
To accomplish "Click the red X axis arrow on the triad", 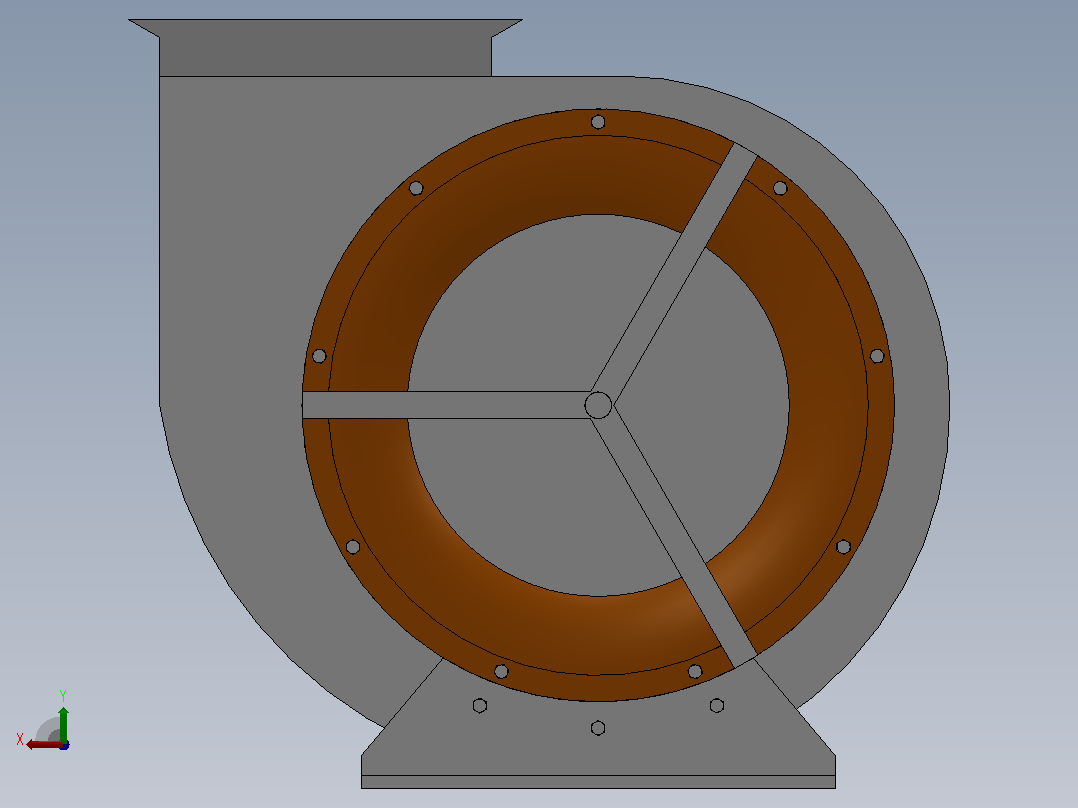I will (x=43, y=745).
